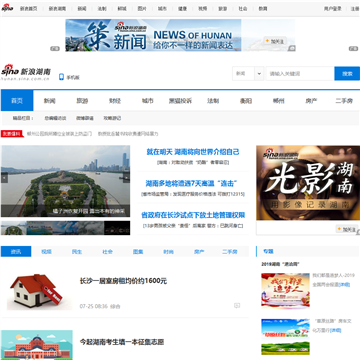Viewport: 360px width, 360px height.
Task: Open 法制 in main navigation bar
Action: [x=213, y=101]
